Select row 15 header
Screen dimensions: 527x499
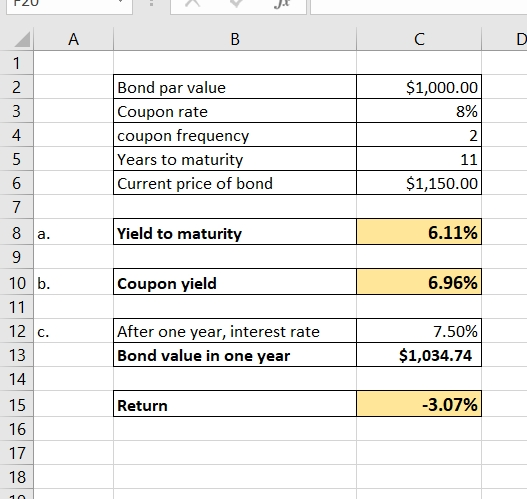[x=16, y=405]
